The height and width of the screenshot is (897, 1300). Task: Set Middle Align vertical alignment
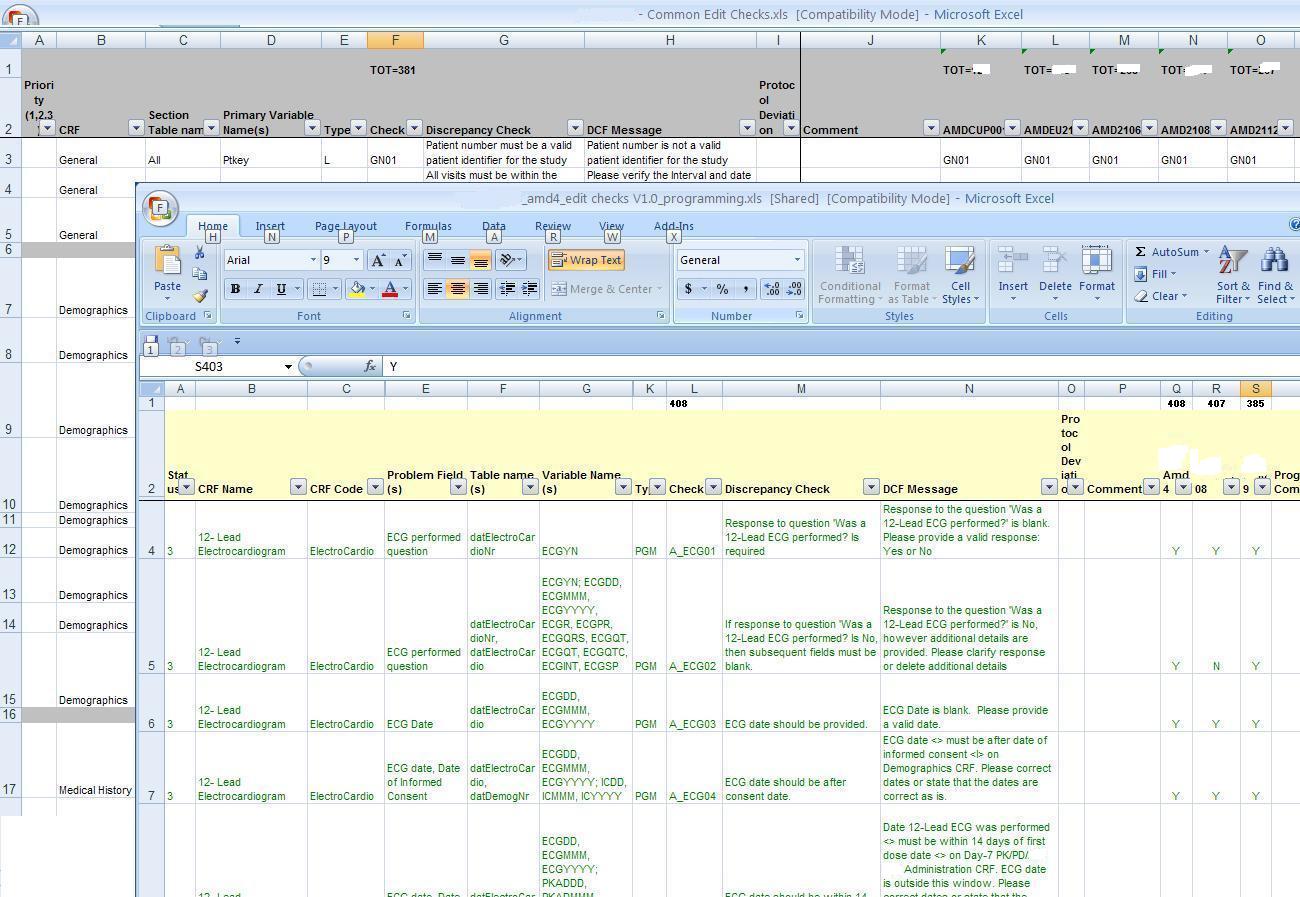pyautogui.click(x=457, y=260)
